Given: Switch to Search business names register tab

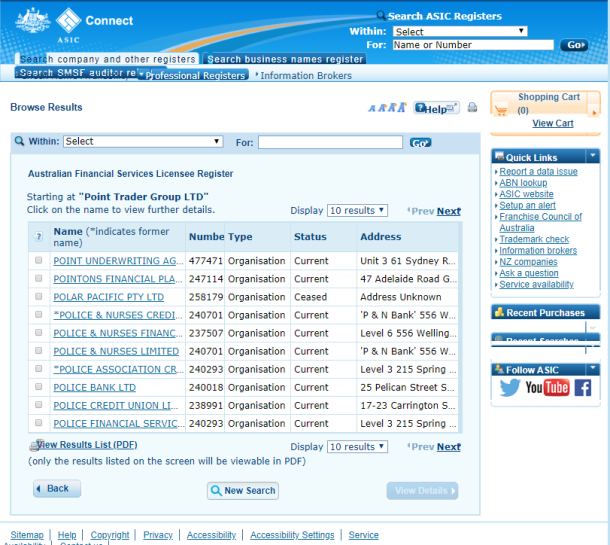Looking at the screenshot, I should tap(285, 59).
